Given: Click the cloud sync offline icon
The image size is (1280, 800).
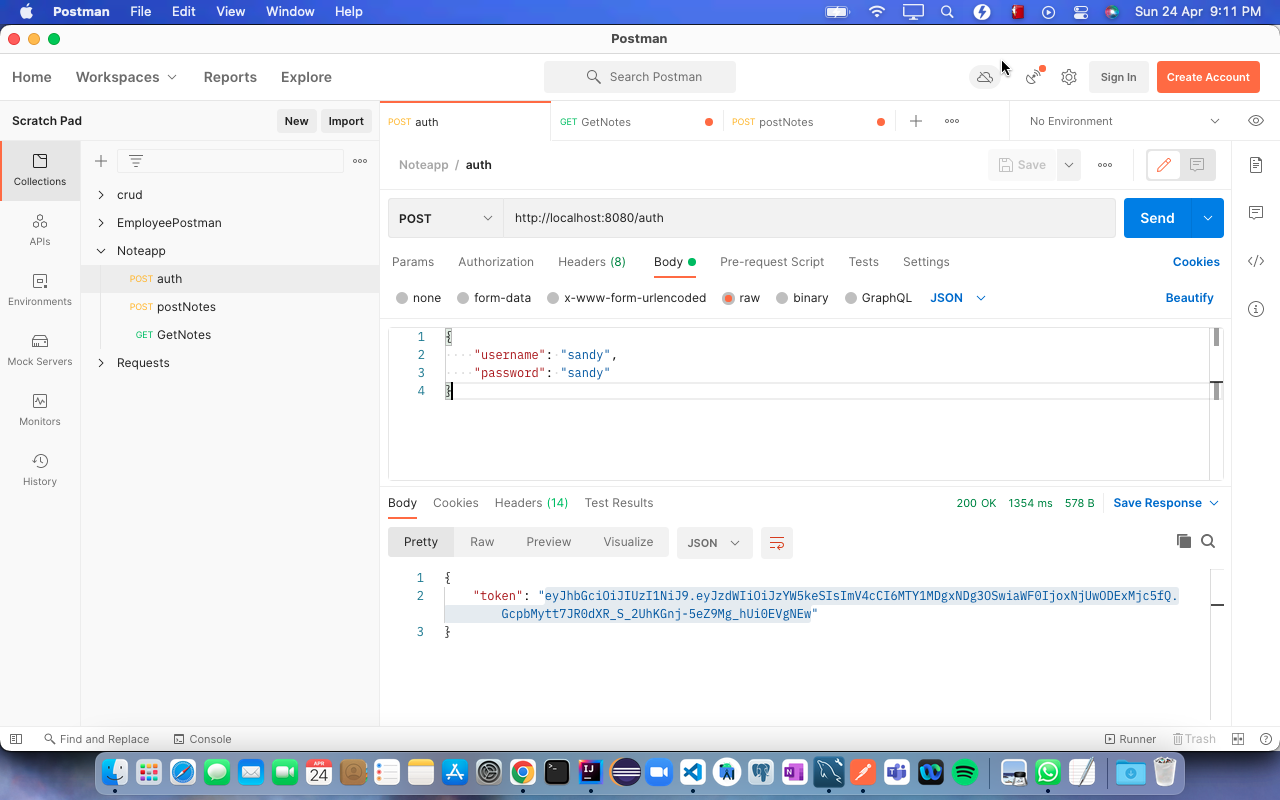Looking at the screenshot, I should point(985,77).
